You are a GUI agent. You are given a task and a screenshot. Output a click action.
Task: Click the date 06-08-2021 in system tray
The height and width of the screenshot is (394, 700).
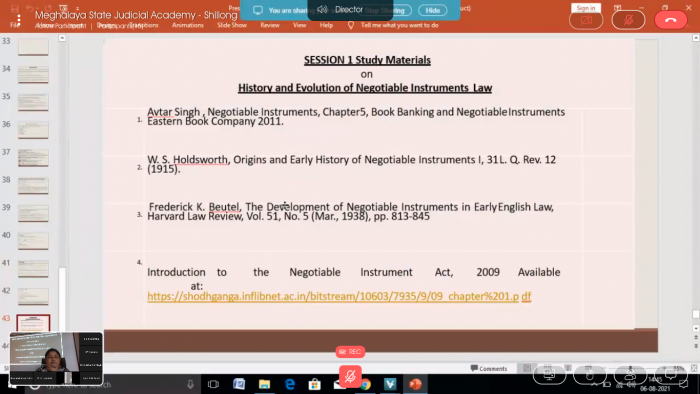(655, 388)
